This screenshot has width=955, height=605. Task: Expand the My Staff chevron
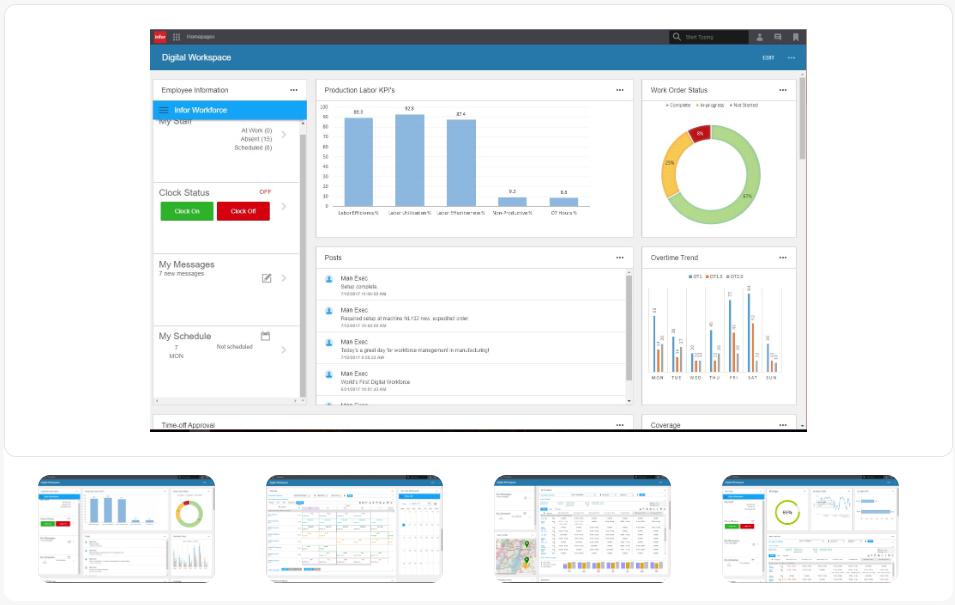point(284,134)
